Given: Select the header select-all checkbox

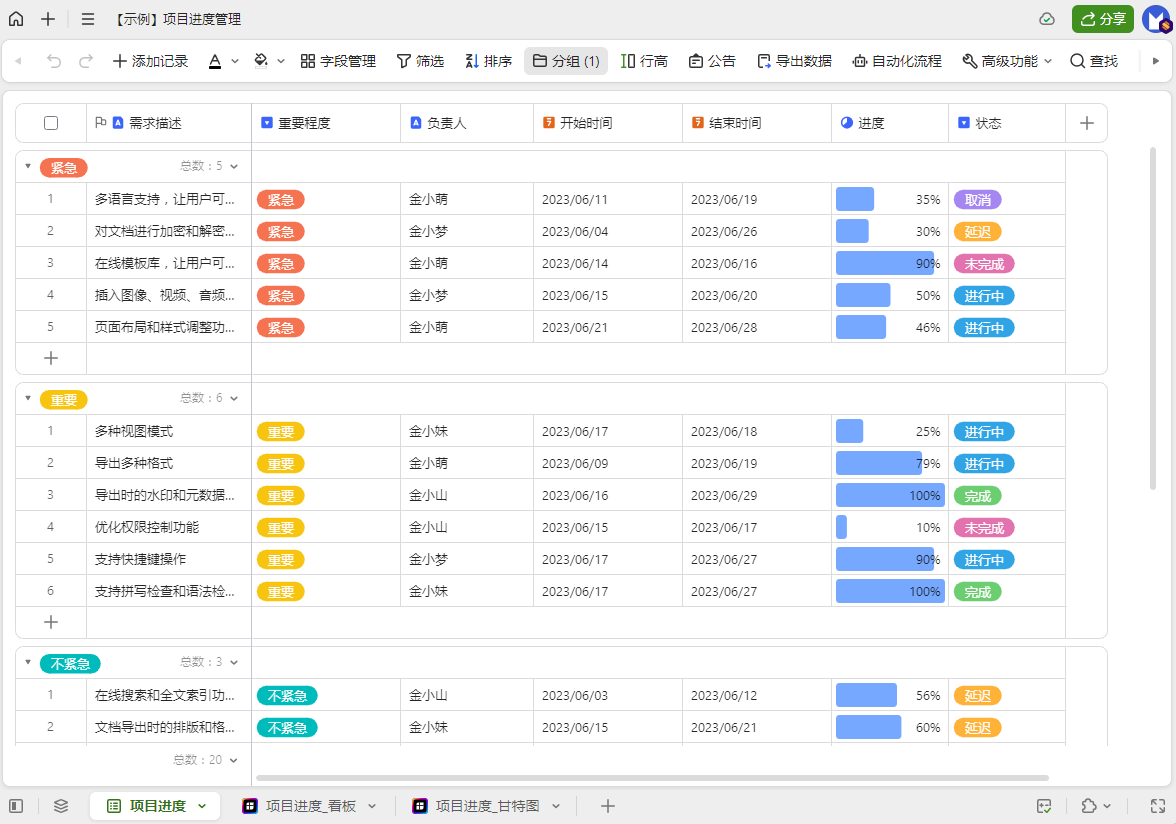Looking at the screenshot, I should [x=51, y=122].
